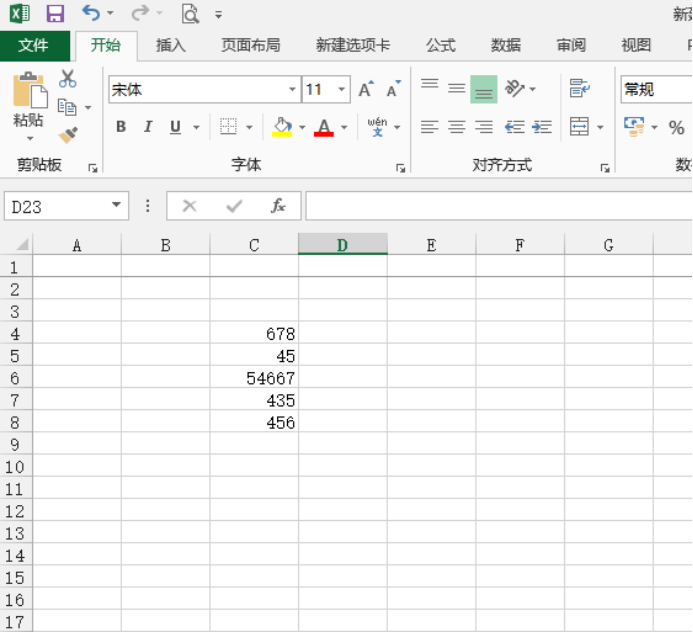Open the fill color dropdown arrow
The image size is (693, 632).
[302, 127]
